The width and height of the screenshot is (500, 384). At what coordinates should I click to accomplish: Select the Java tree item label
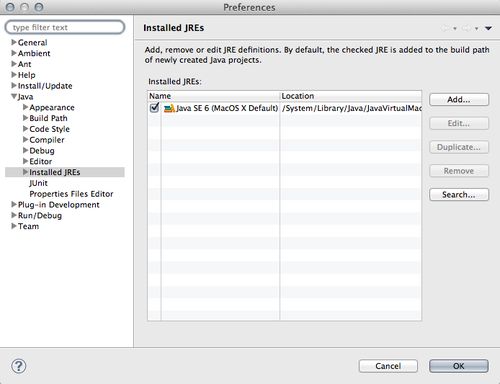(x=25, y=97)
